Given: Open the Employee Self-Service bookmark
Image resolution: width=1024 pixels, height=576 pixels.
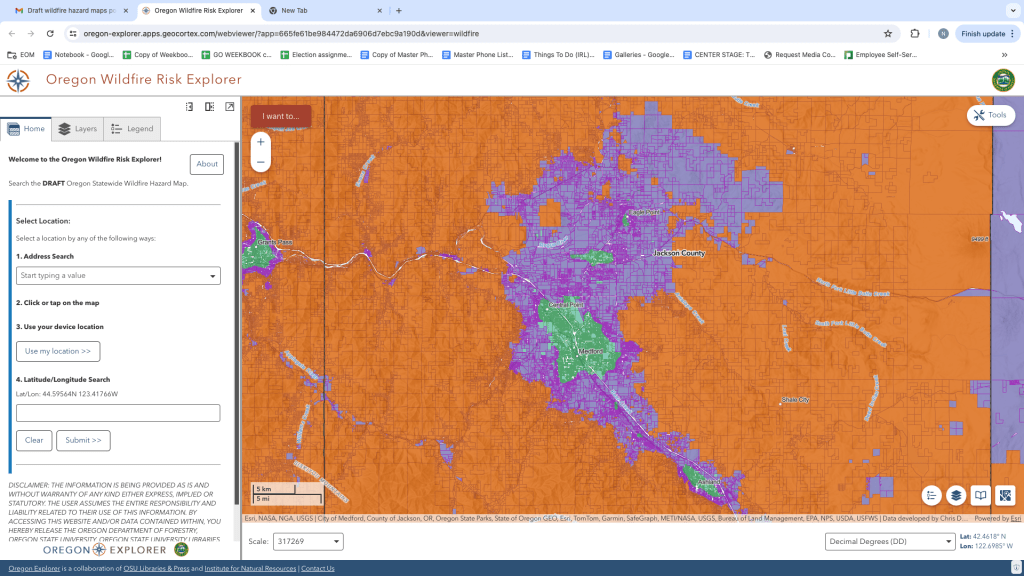Looking at the screenshot, I should point(881,55).
